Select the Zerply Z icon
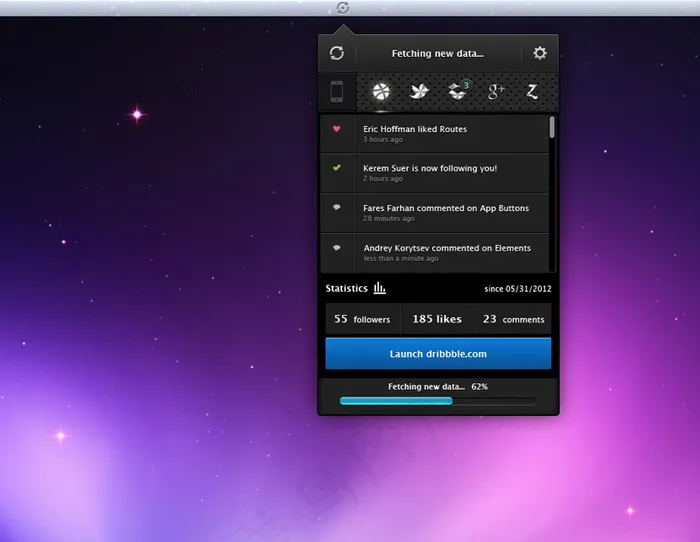700x542 pixels. click(532, 92)
